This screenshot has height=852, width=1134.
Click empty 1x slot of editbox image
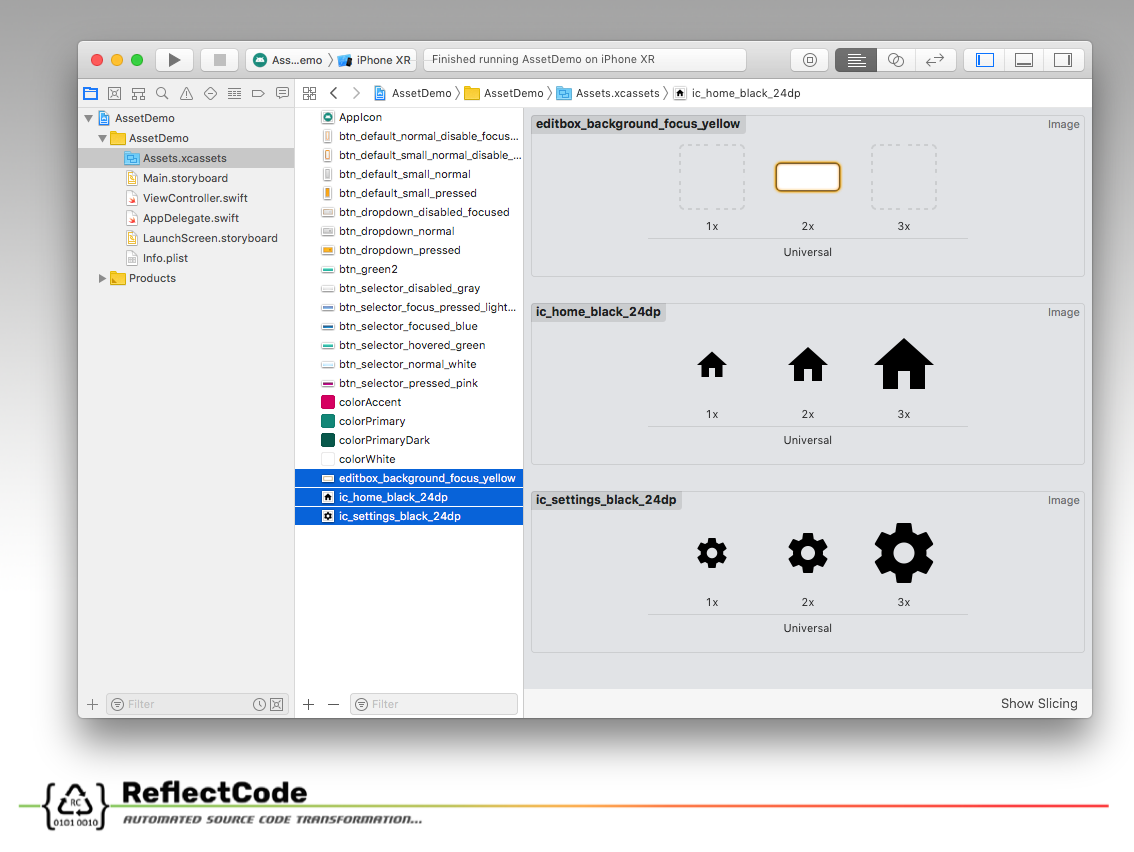coord(712,177)
